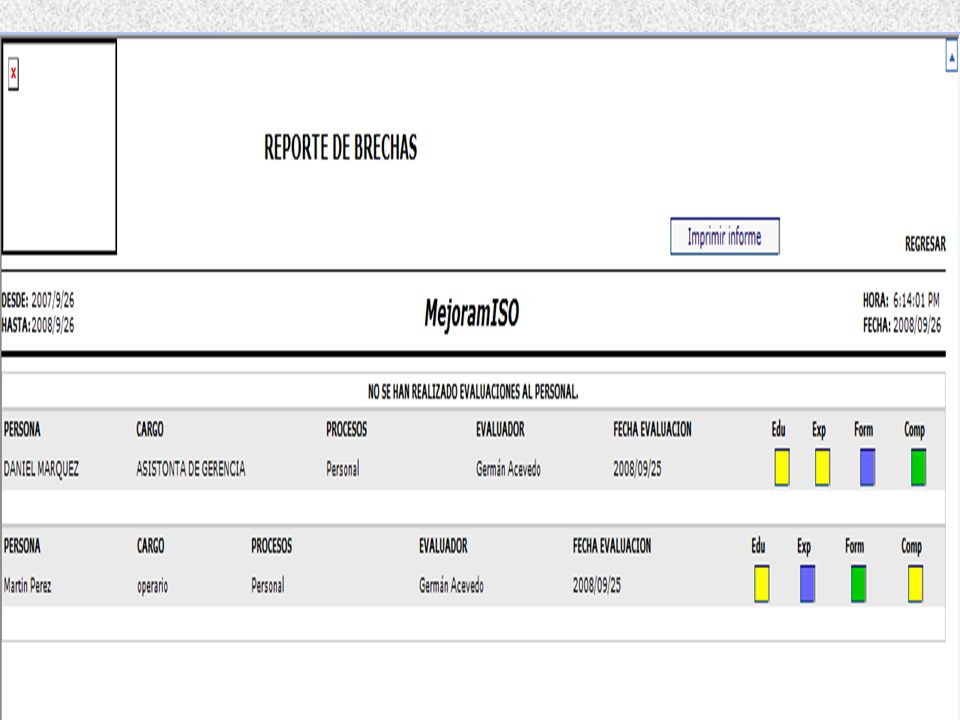The image size is (960, 720).
Task: Select the Exp blue swatch for Martin Perez
Action: [808, 584]
